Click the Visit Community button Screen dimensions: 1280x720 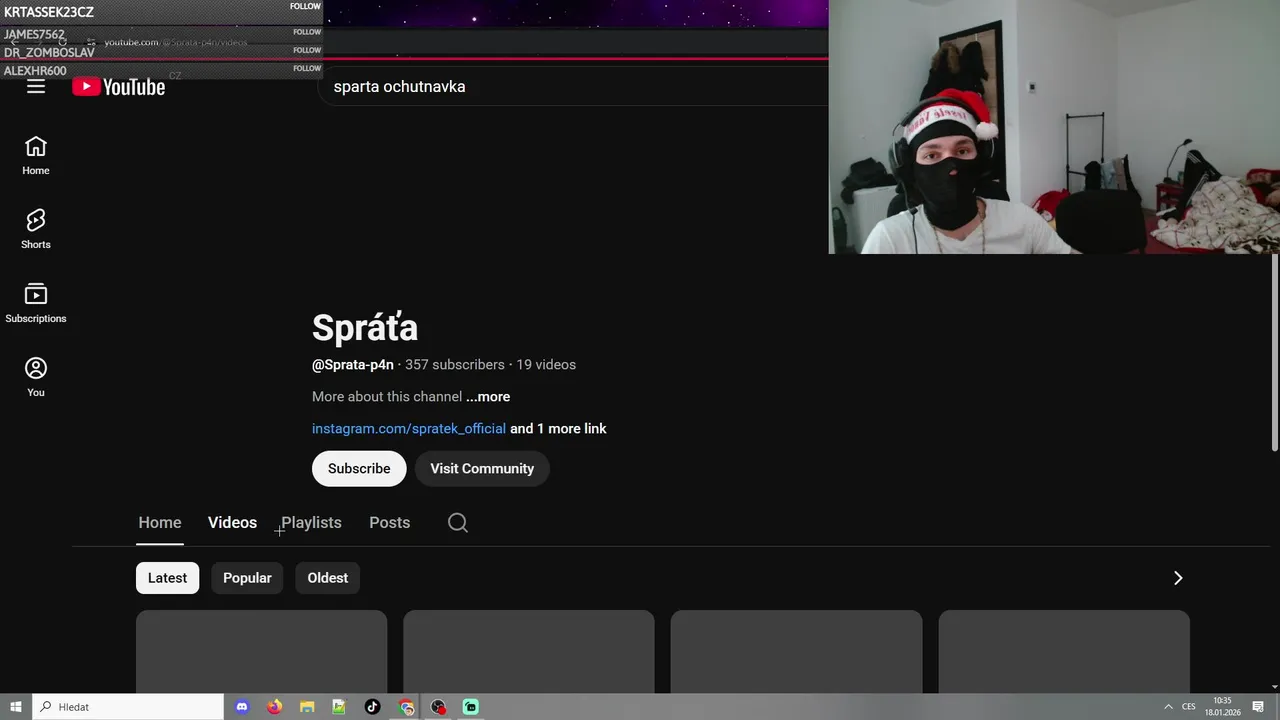482,469
